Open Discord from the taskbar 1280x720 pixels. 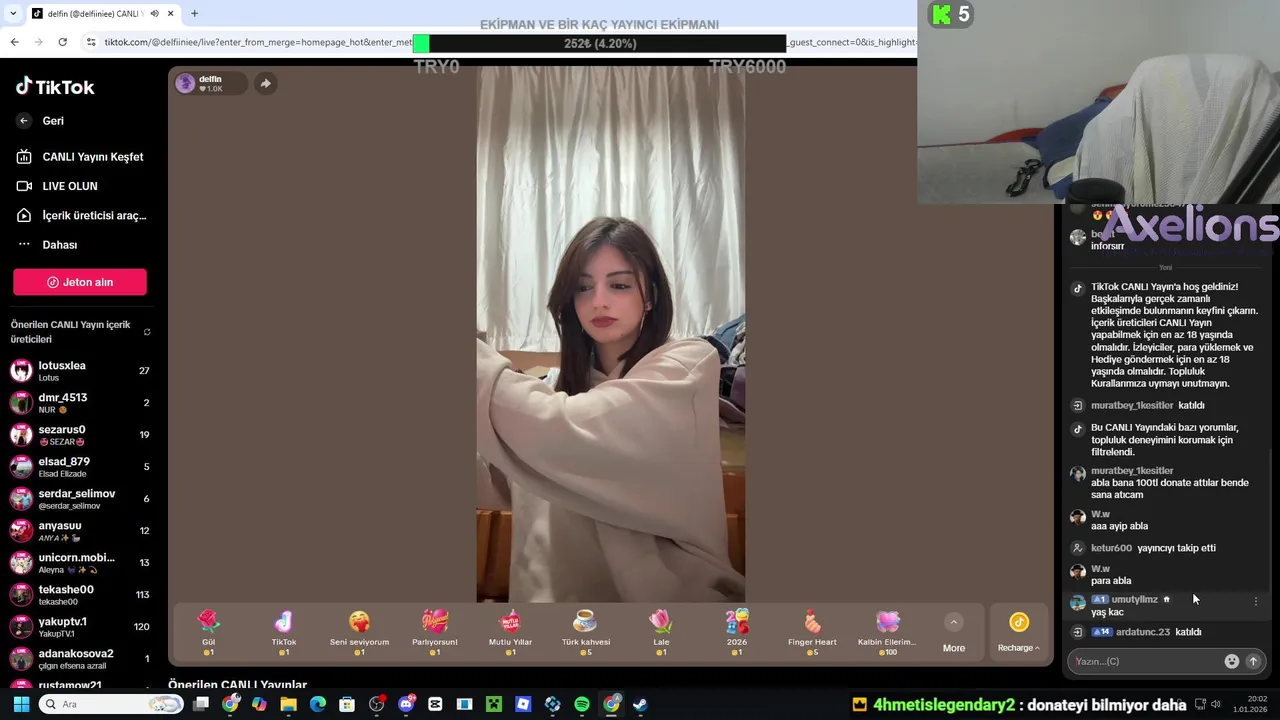point(406,704)
